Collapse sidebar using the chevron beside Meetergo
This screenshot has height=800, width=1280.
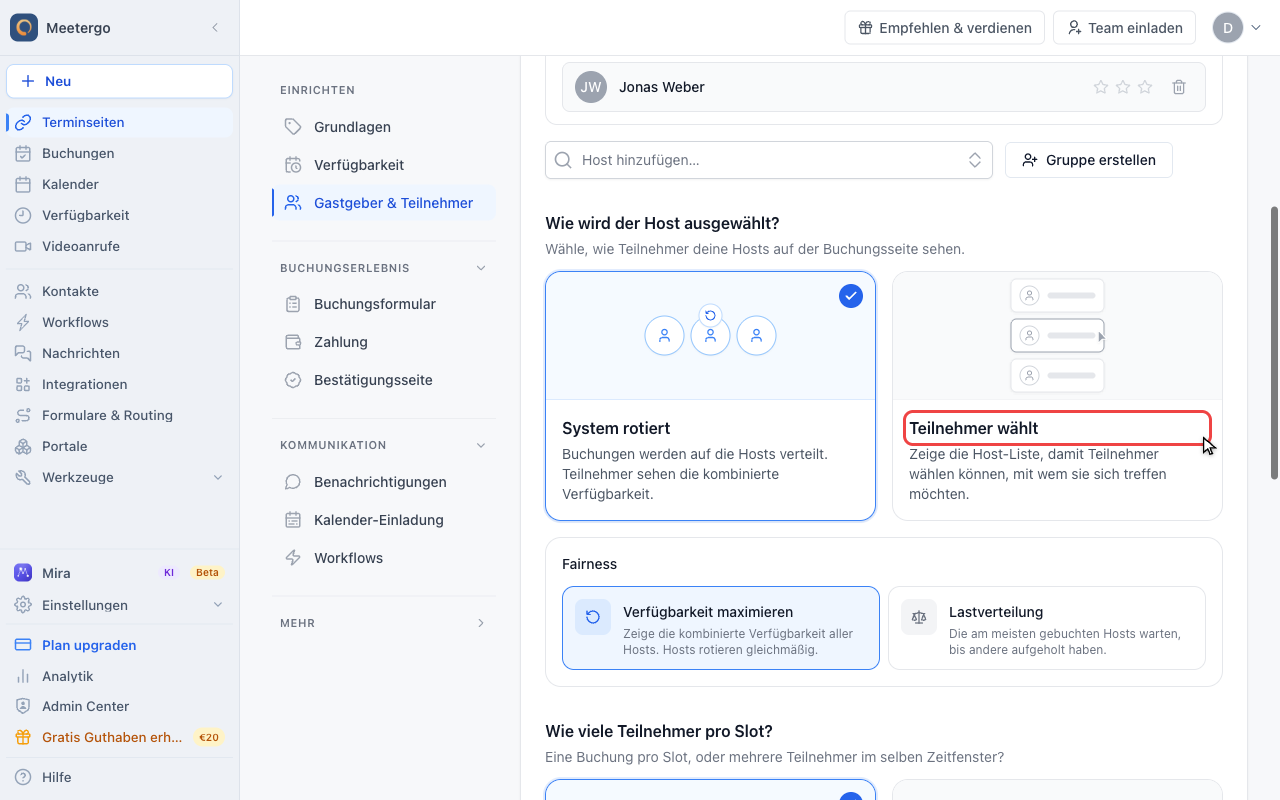pyautogui.click(x=214, y=28)
